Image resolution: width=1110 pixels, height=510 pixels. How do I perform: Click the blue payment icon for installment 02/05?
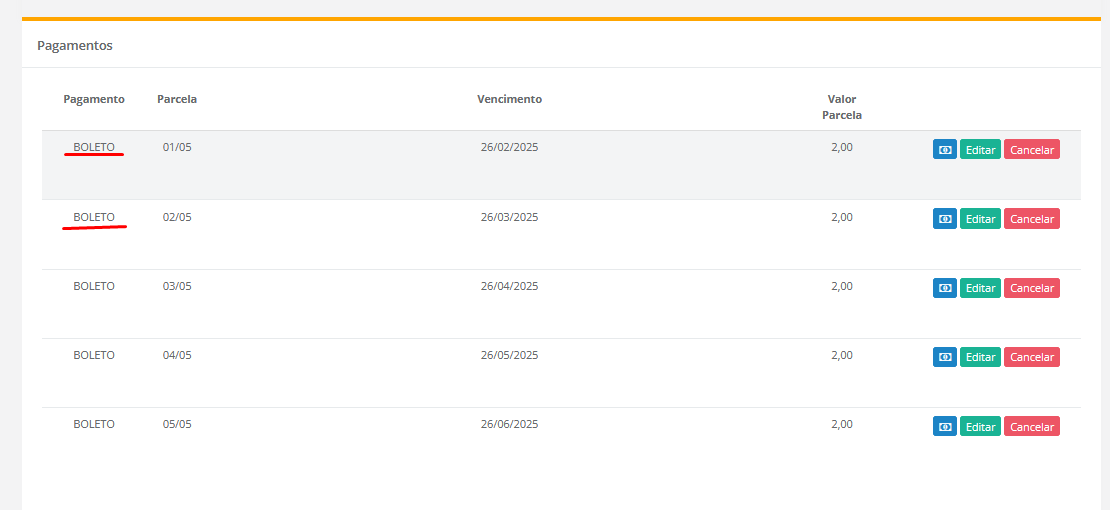pyautogui.click(x=944, y=219)
